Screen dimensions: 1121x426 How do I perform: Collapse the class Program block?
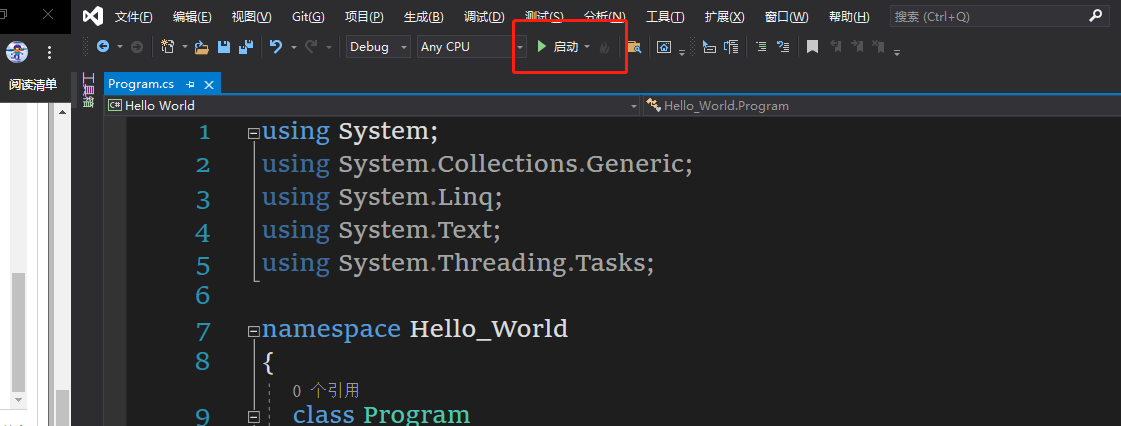(253, 415)
